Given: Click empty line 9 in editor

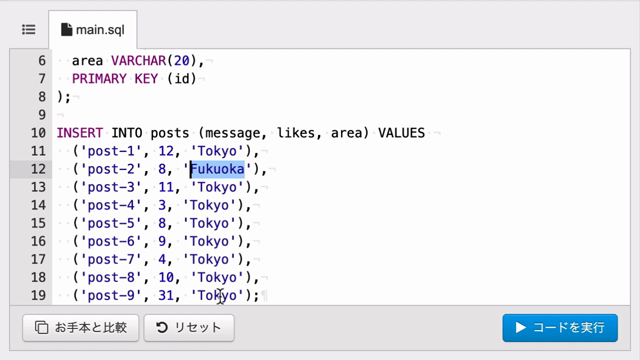Looking at the screenshot, I should point(341,115).
